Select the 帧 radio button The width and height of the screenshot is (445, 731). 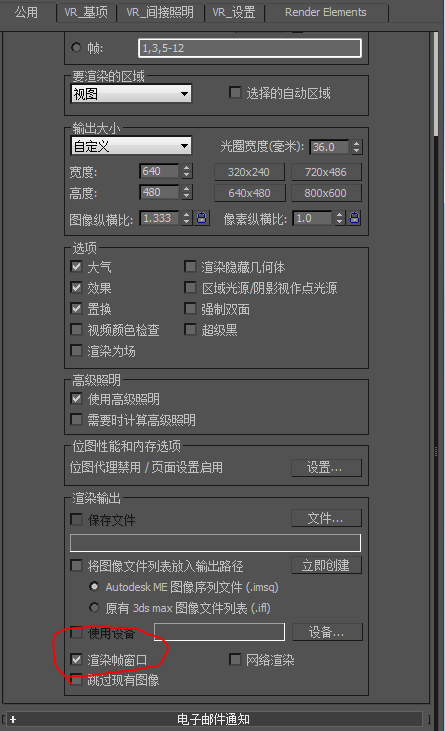pyautogui.click(x=76, y=48)
